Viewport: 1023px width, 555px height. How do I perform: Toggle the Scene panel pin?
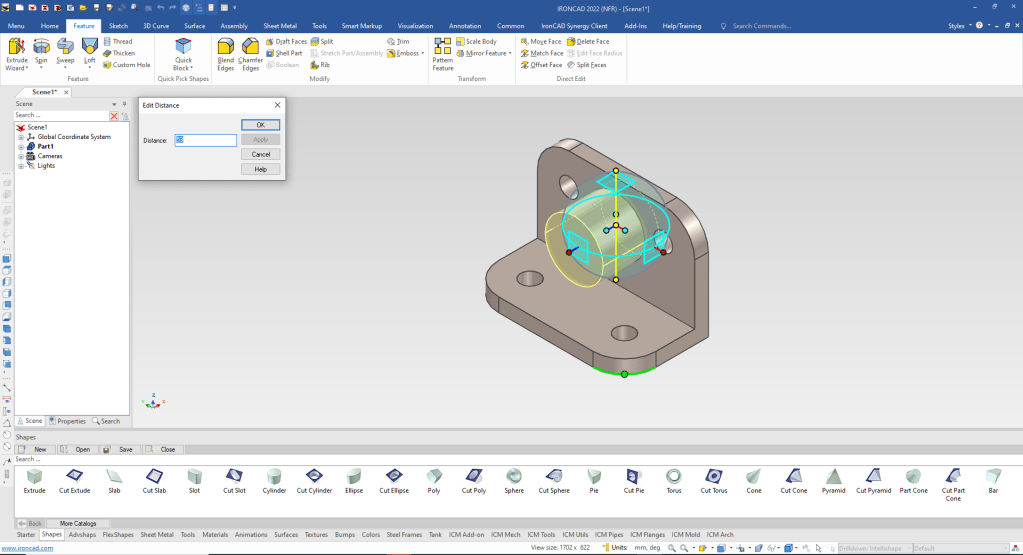tap(124, 103)
